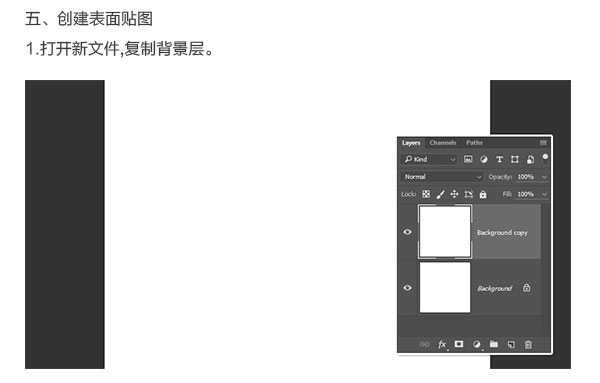Open the Kind filter dropdown

point(429,159)
